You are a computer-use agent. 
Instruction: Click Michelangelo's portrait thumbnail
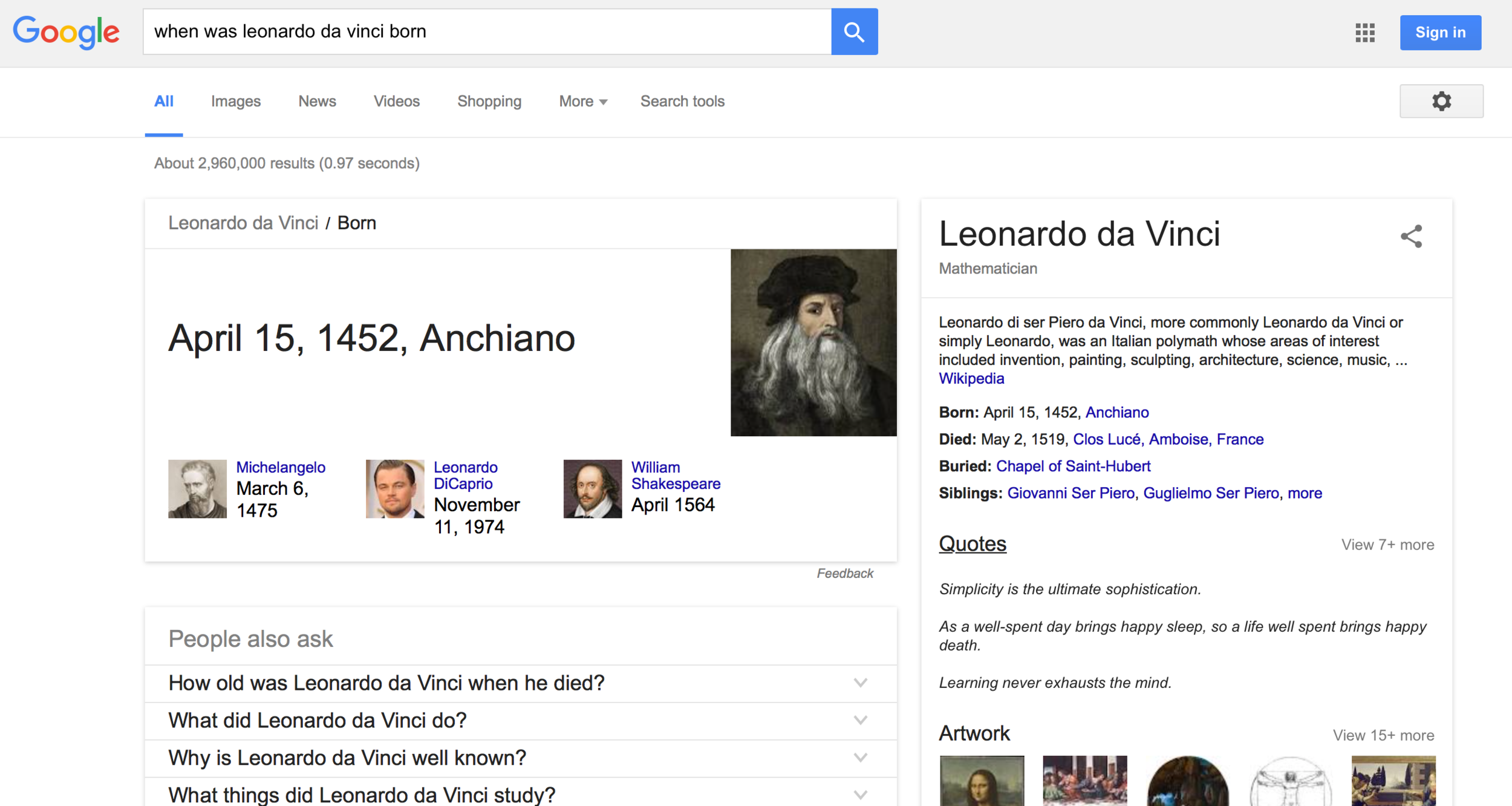(x=197, y=489)
